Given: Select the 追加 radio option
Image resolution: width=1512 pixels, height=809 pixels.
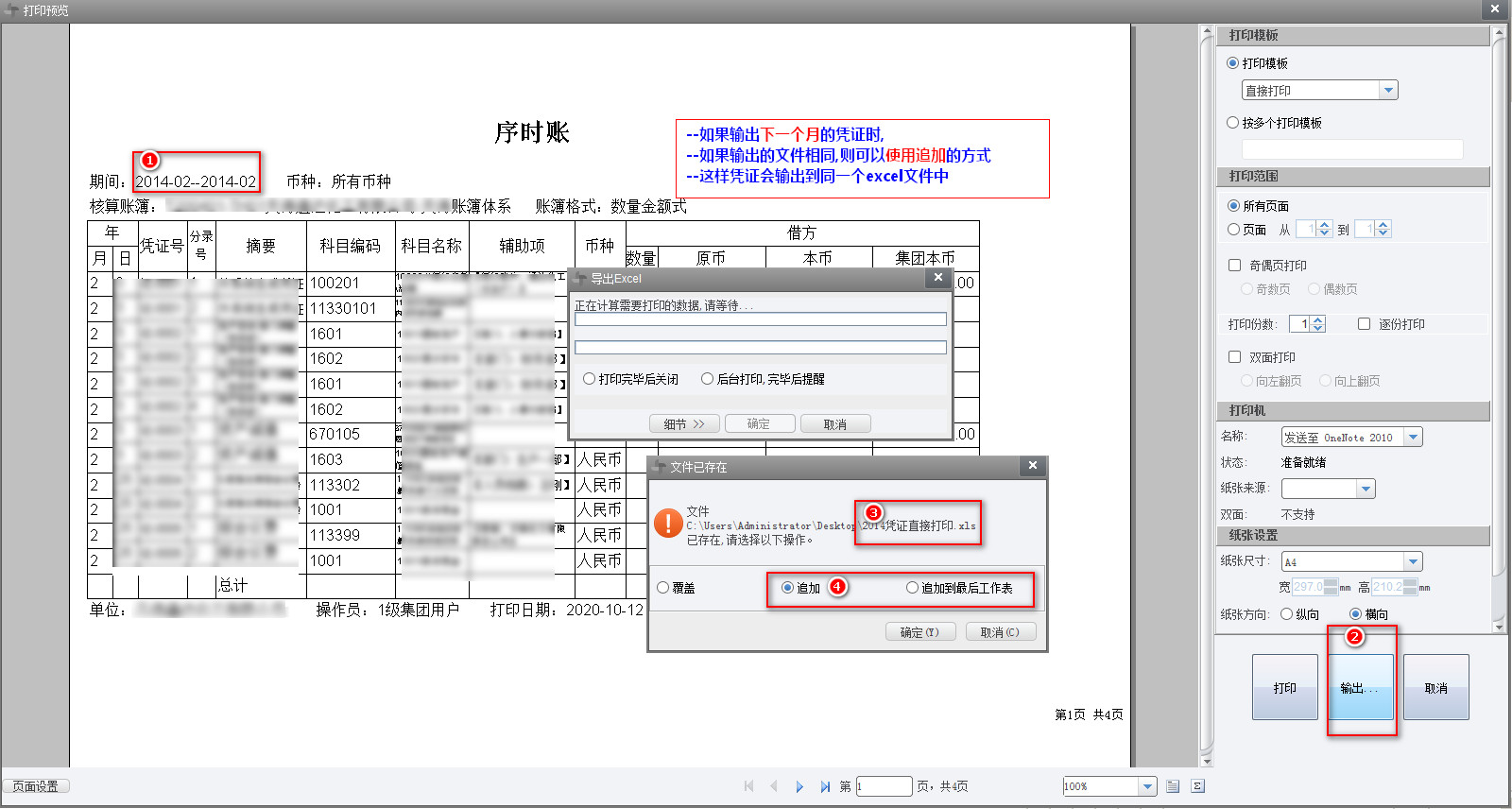Looking at the screenshot, I should (787, 588).
